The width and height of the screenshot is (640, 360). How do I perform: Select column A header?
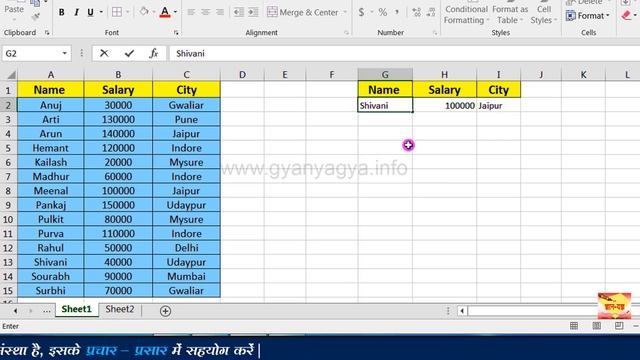click(51, 75)
